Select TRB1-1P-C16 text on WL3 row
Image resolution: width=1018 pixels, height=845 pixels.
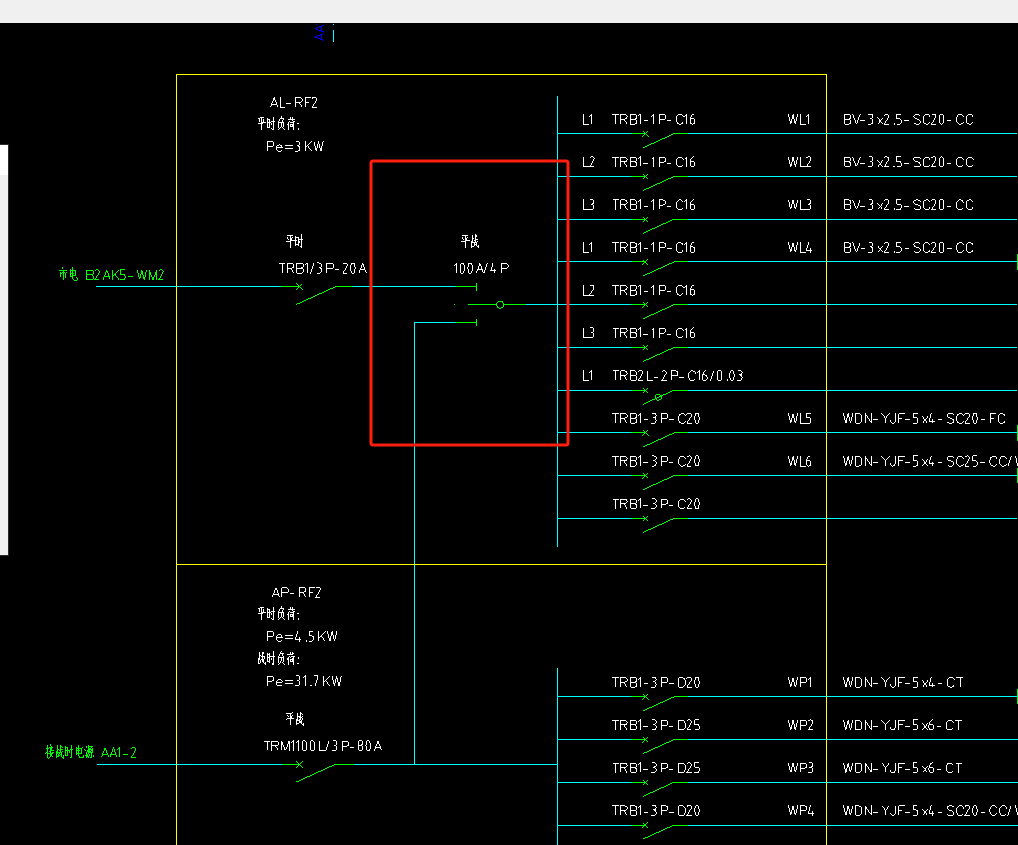[654, 205]
